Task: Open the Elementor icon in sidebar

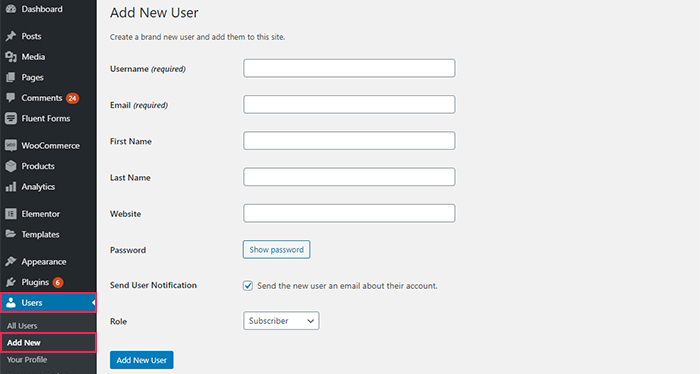Action: [11, 214]
